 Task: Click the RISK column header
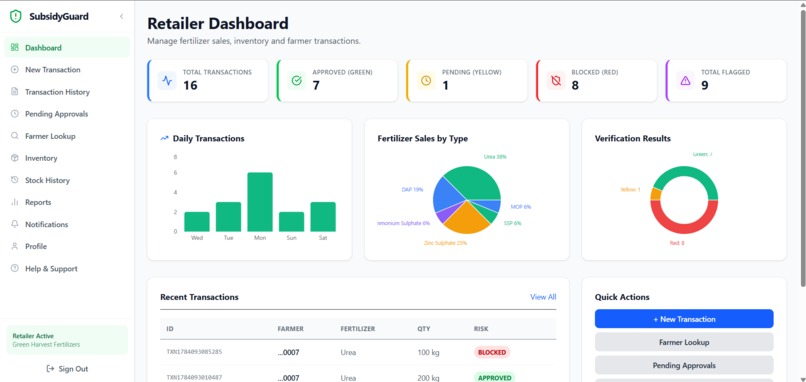[x=481, y=329]
